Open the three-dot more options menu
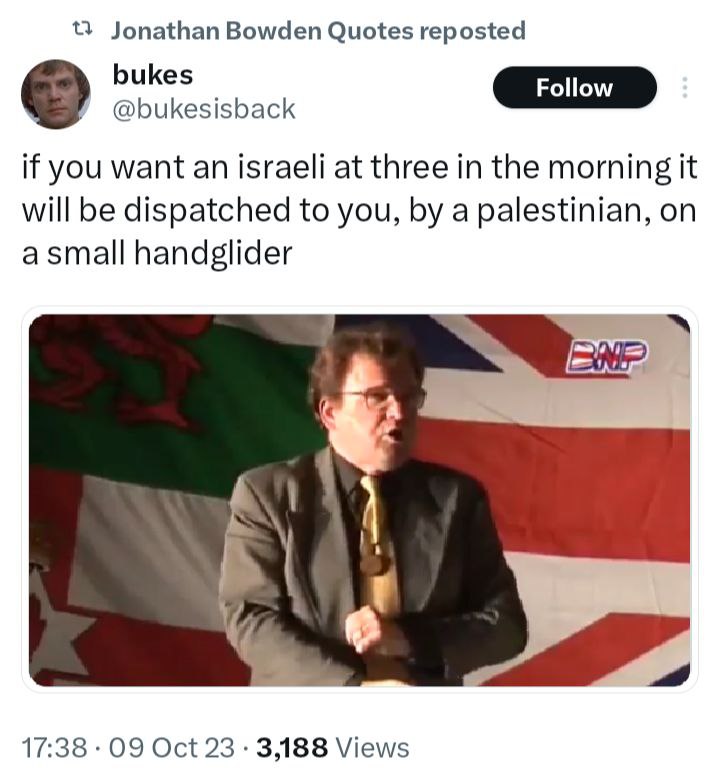720x781 pixels. pos(685,88)
